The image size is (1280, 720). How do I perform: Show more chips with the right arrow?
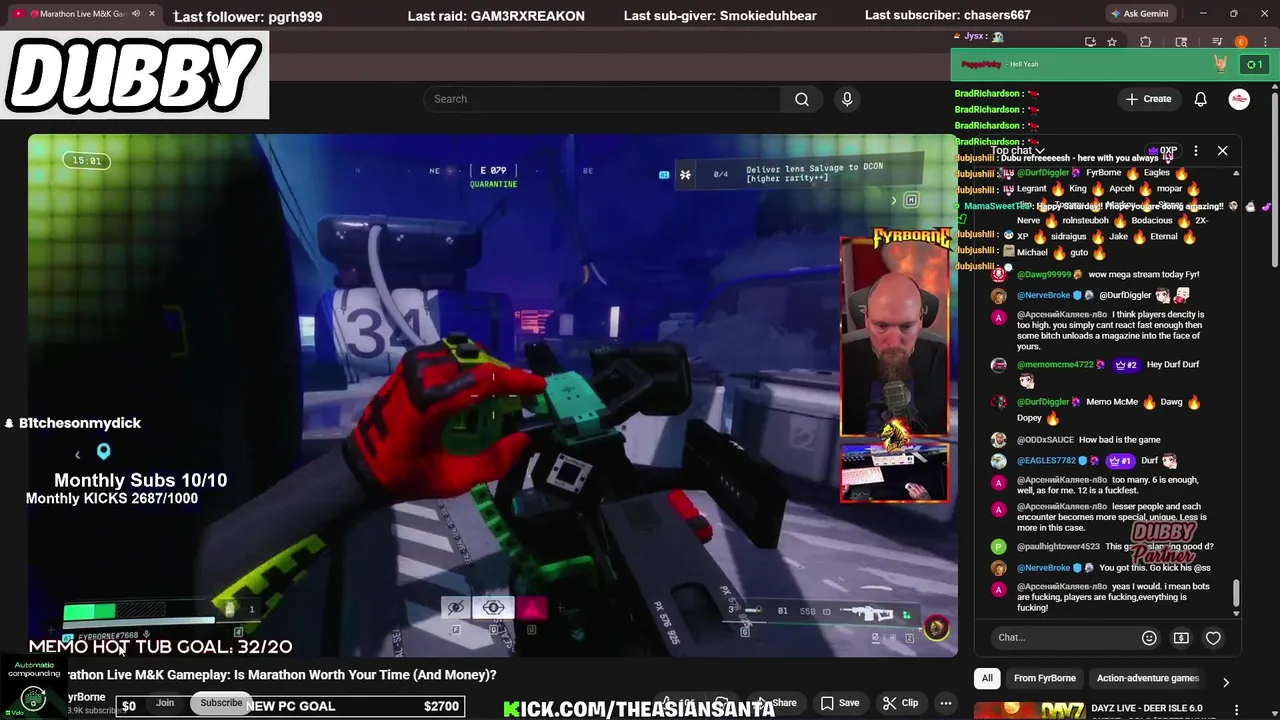(1225, 682)
